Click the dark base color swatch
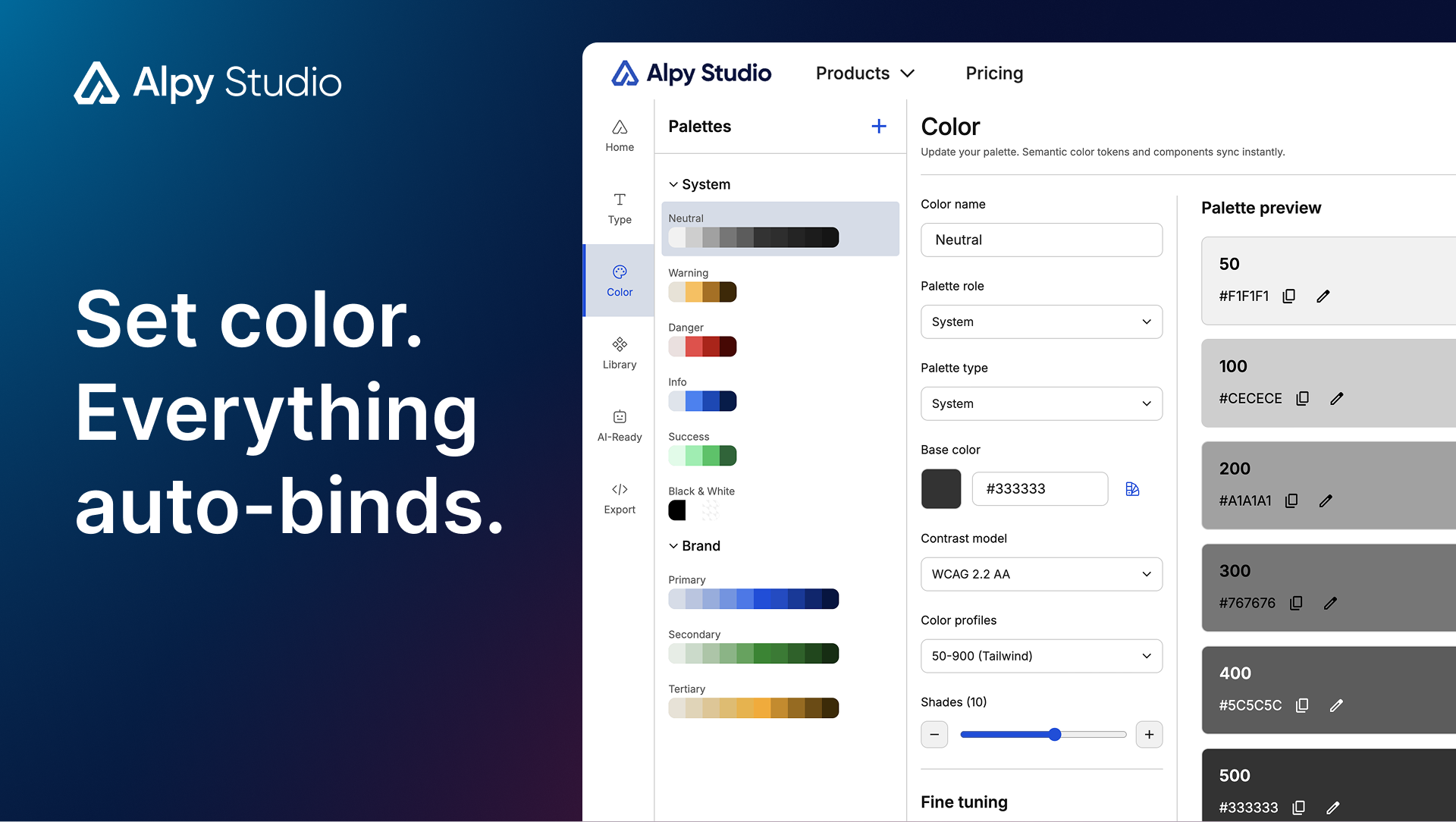This screenshot has width=1456, height=822. [x=941, y=489]
